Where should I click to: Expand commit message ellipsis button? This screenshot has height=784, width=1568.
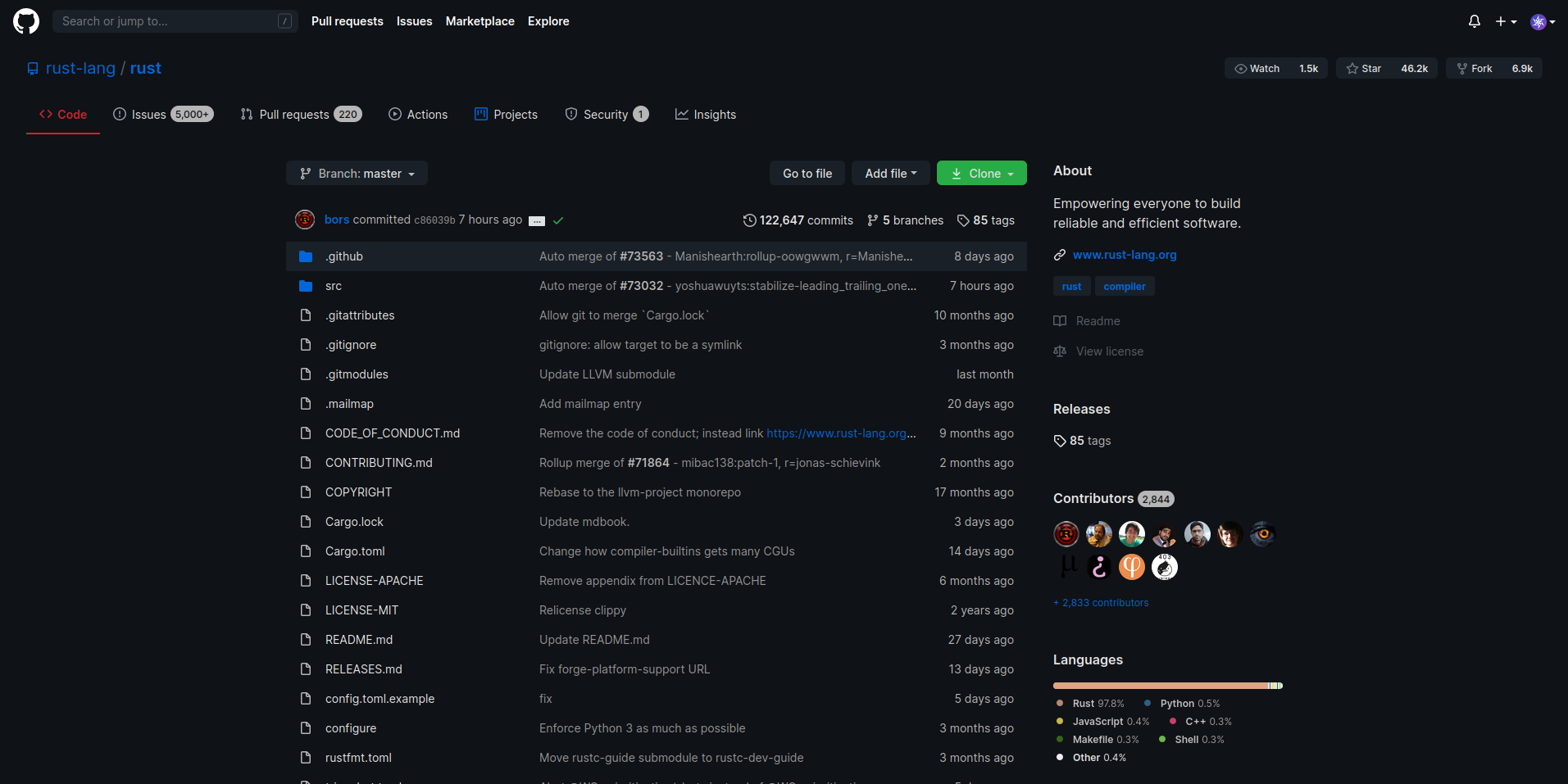pos(537,220)
